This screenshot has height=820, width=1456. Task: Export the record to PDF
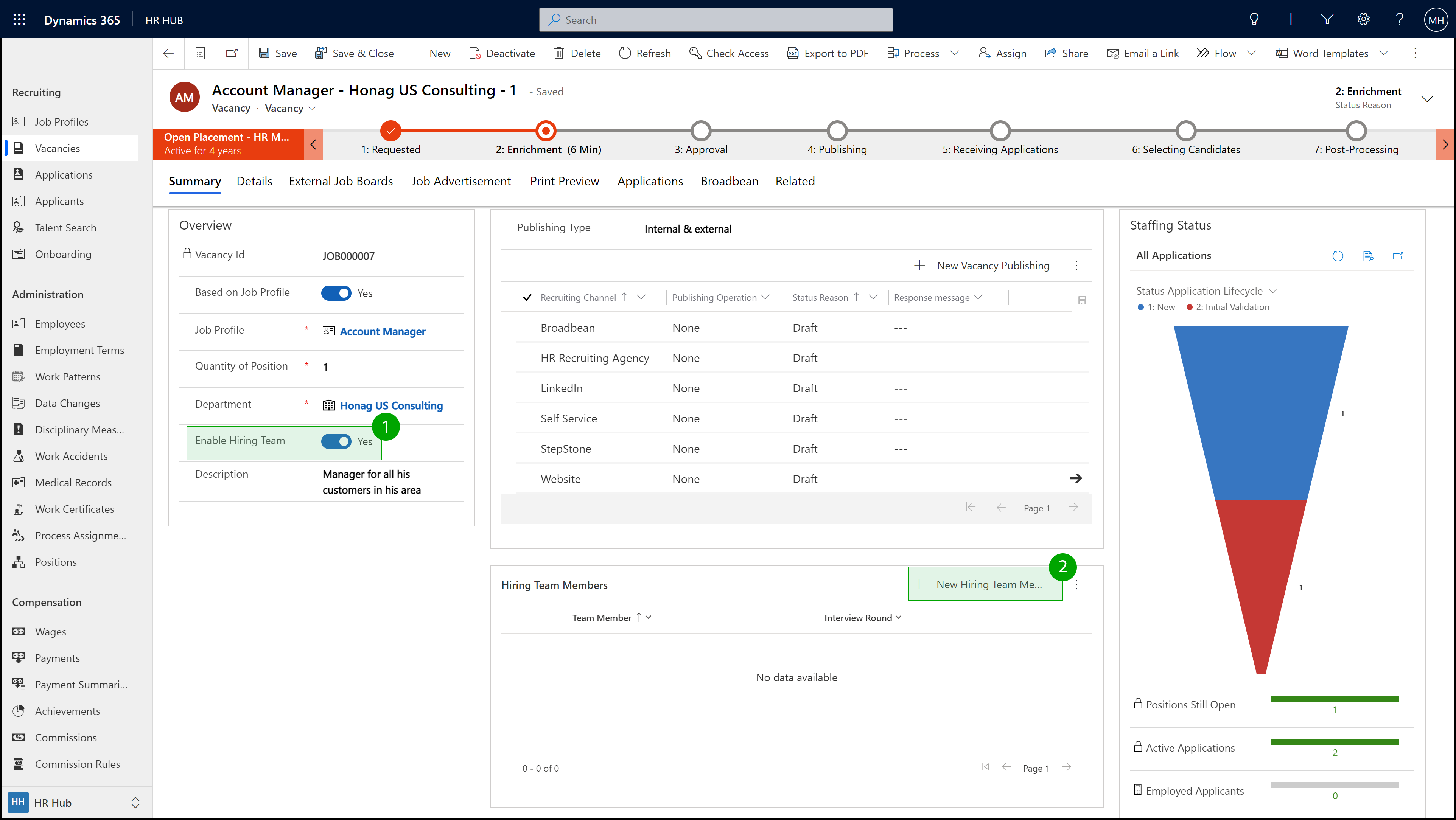(828, 53)
